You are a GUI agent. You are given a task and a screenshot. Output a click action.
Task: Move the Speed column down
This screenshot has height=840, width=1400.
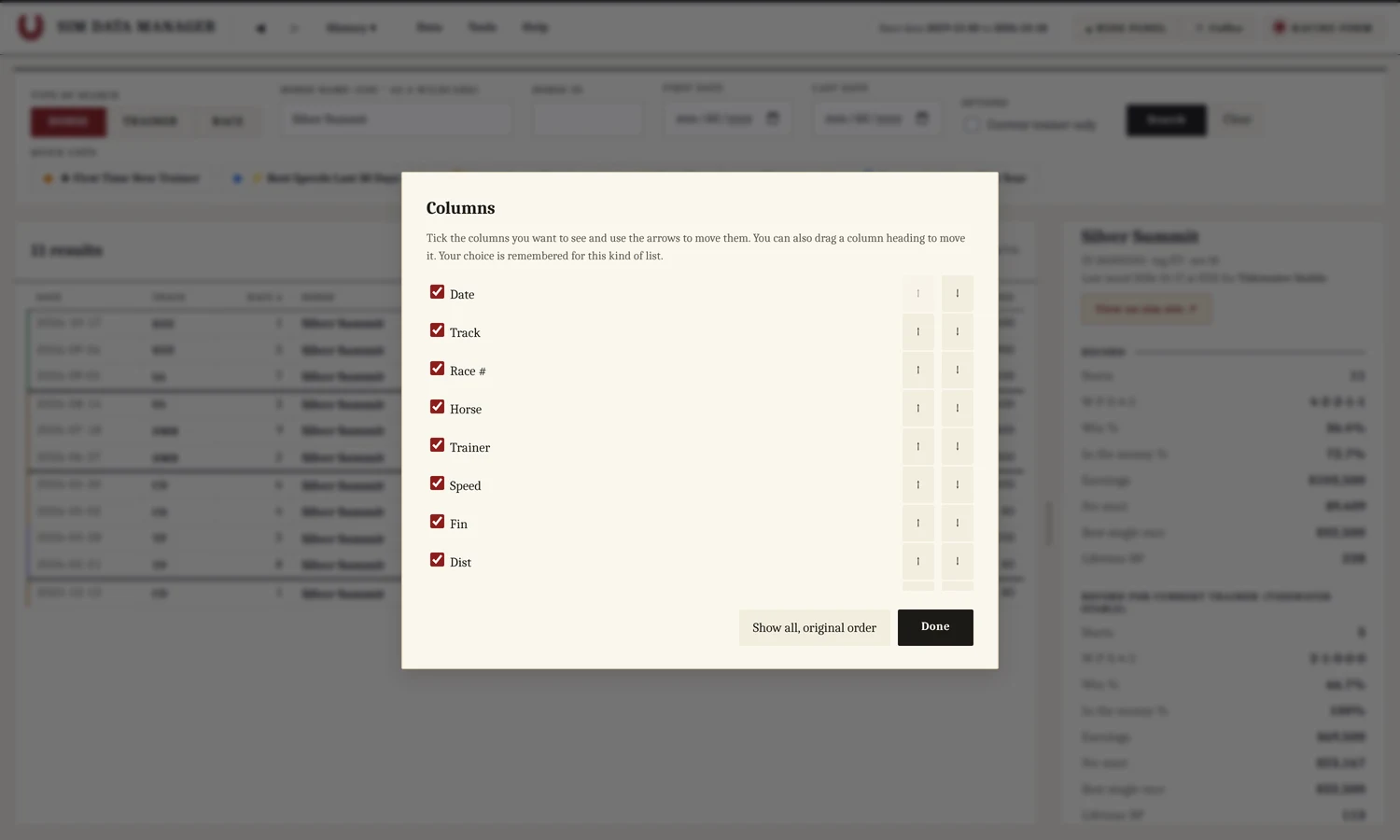point(958,485)
